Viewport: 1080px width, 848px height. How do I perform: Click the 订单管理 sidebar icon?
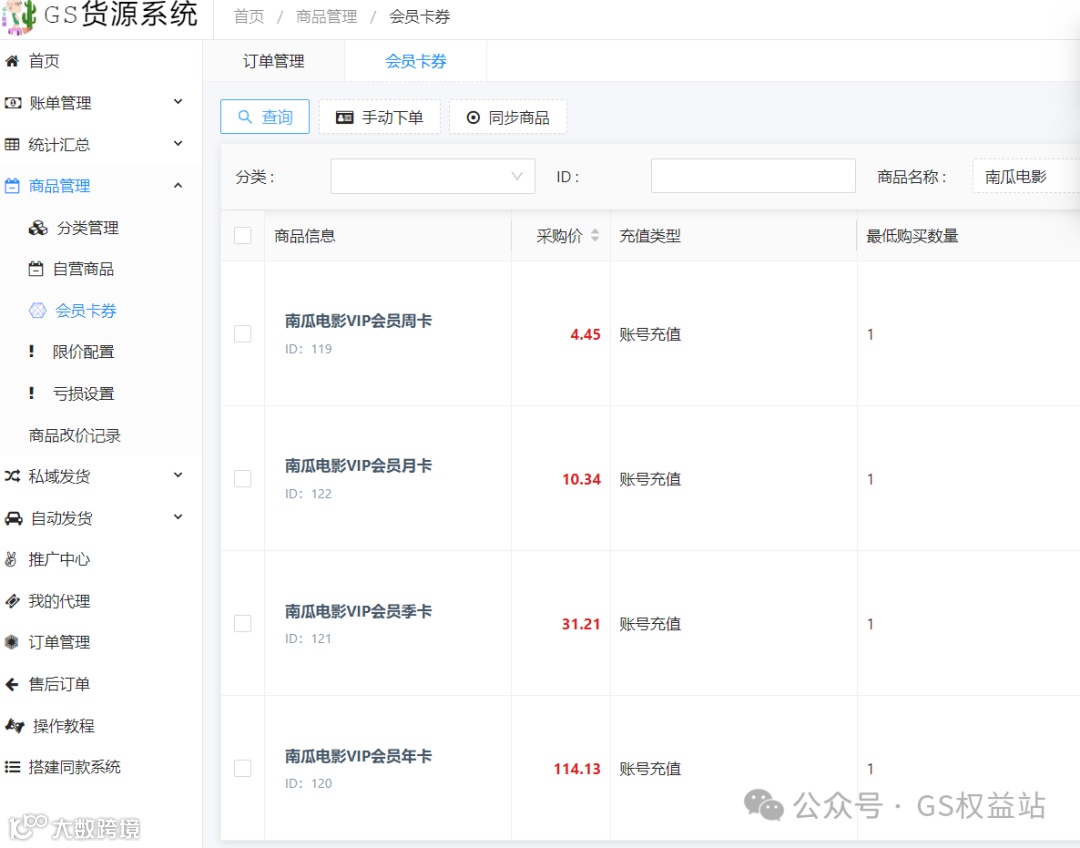click(12, 642)
